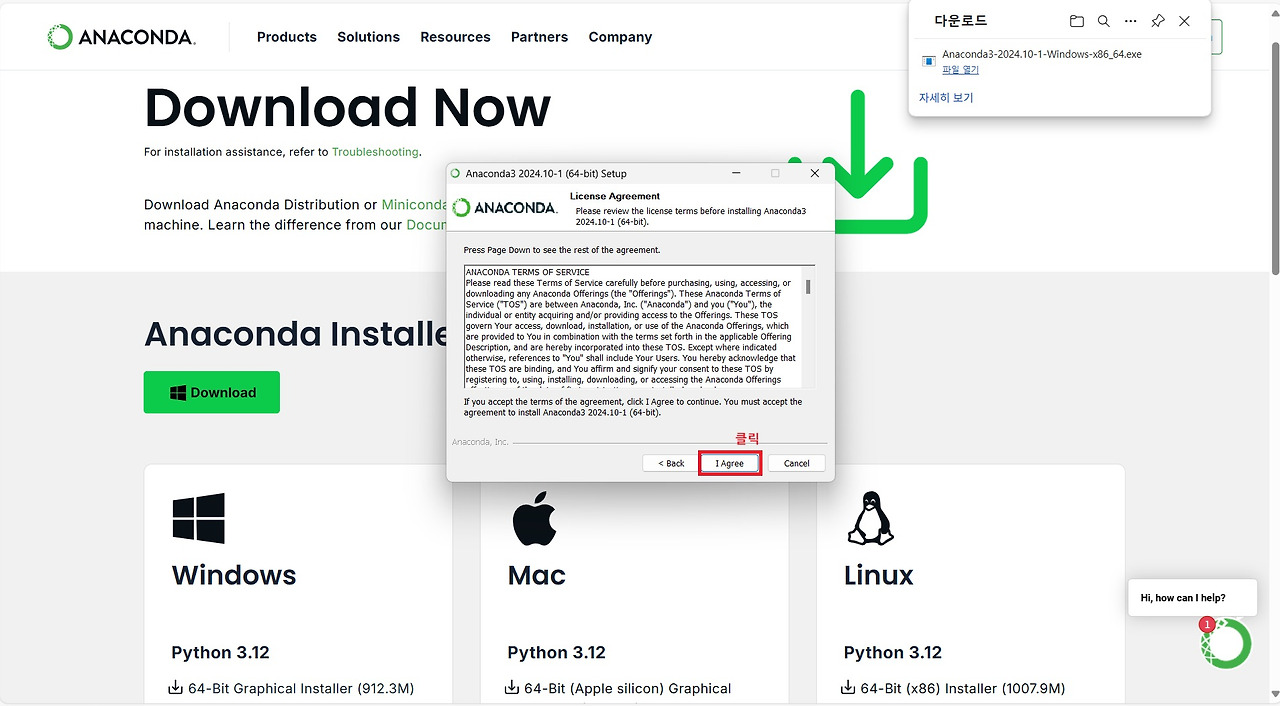Screen dimensions: 1280x706
Task: Click the License Agreement heading in setup
Action: (615, 196)
